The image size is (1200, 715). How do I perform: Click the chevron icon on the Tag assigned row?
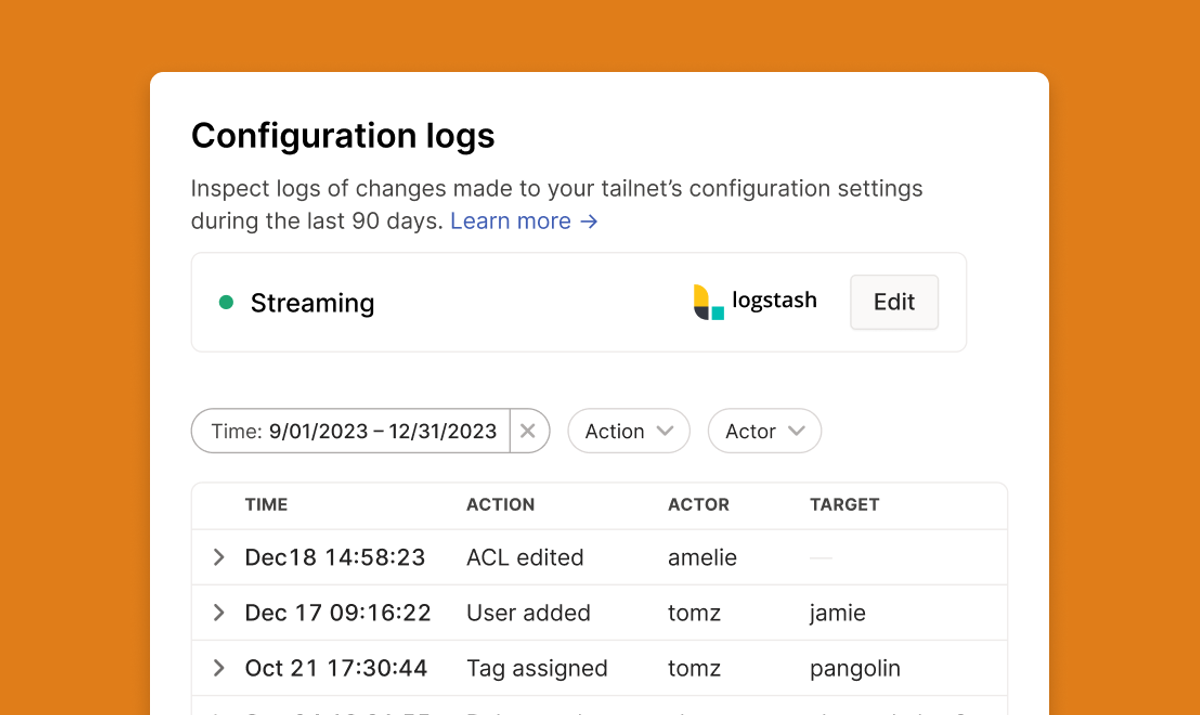[218, 668]
